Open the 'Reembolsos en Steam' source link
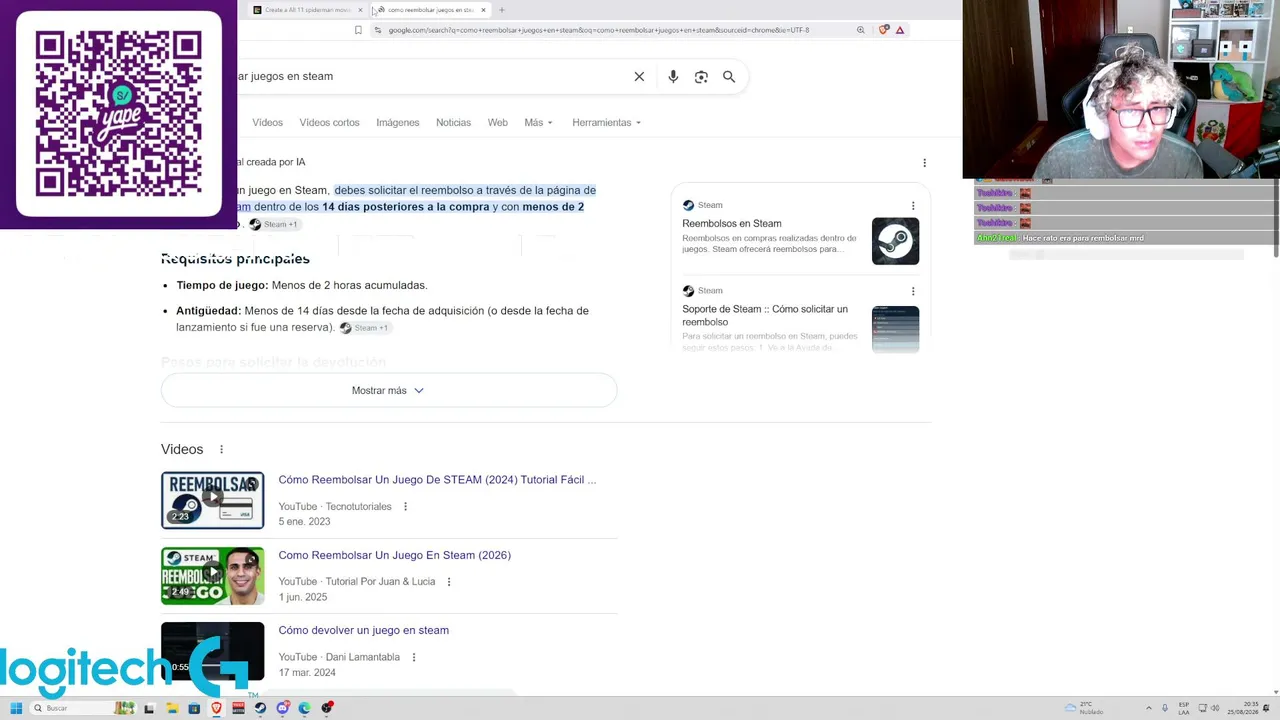 (x=732, y=224)
